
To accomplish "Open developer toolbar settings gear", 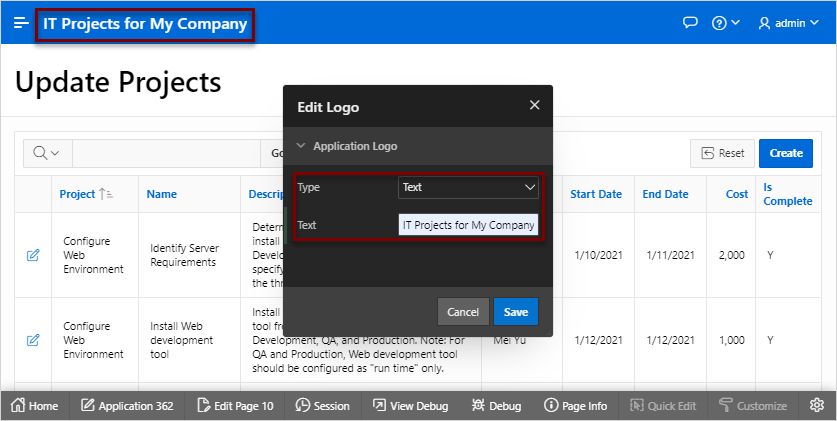I will click(817, 406).
